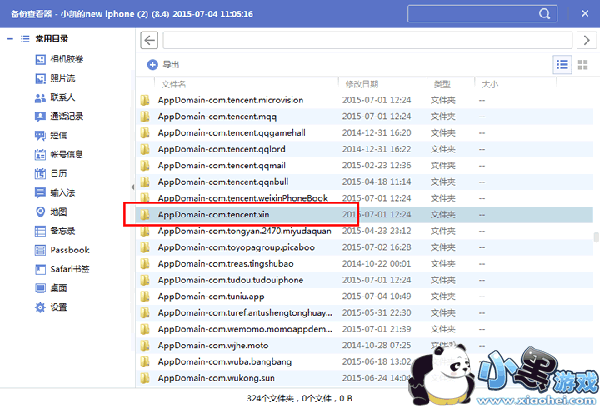Viewport: 600px width, 409px height.
Task: Go forward with the right arrow button
Action: [586, 40]
